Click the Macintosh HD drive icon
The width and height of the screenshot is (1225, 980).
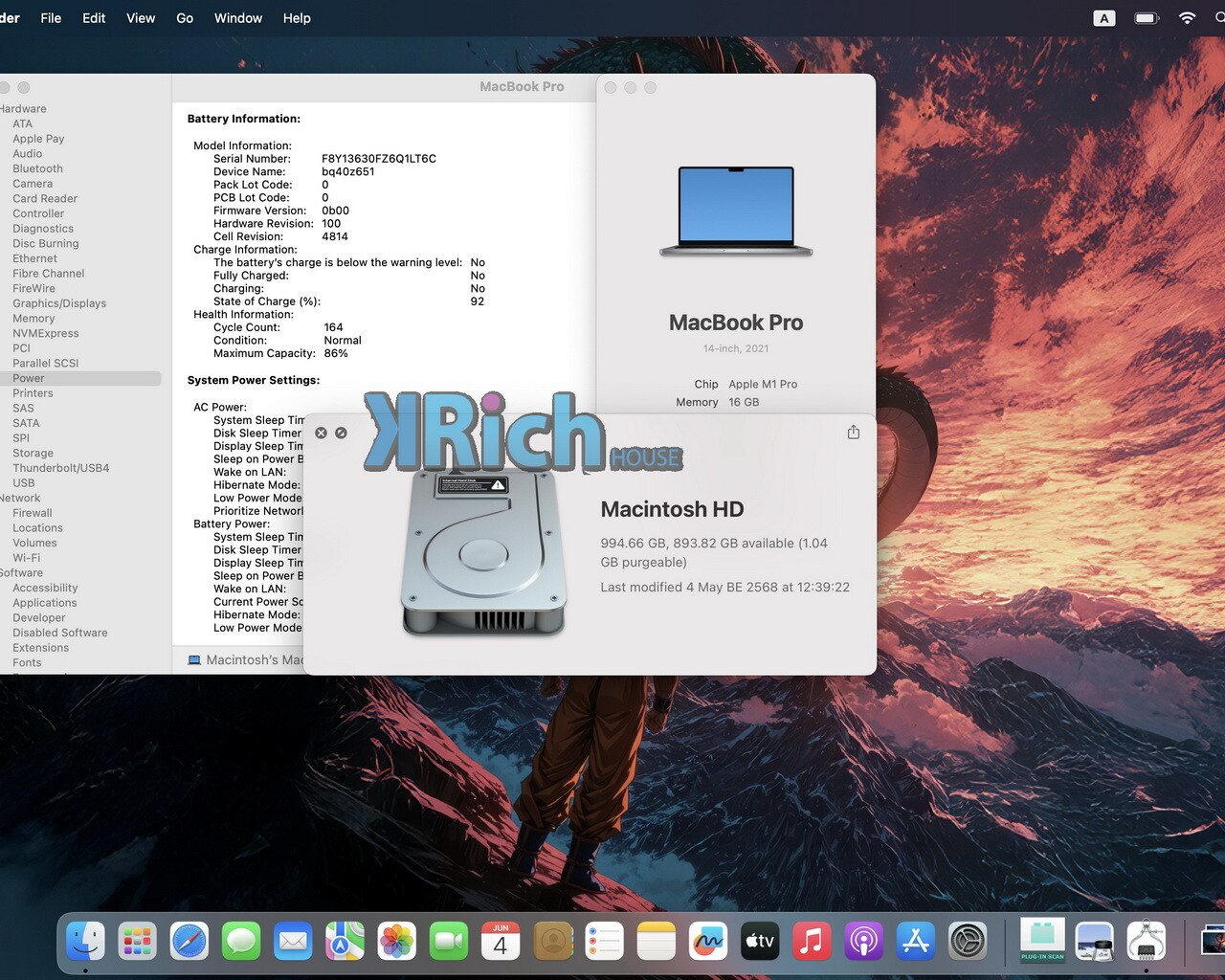(x=483, y=554)
